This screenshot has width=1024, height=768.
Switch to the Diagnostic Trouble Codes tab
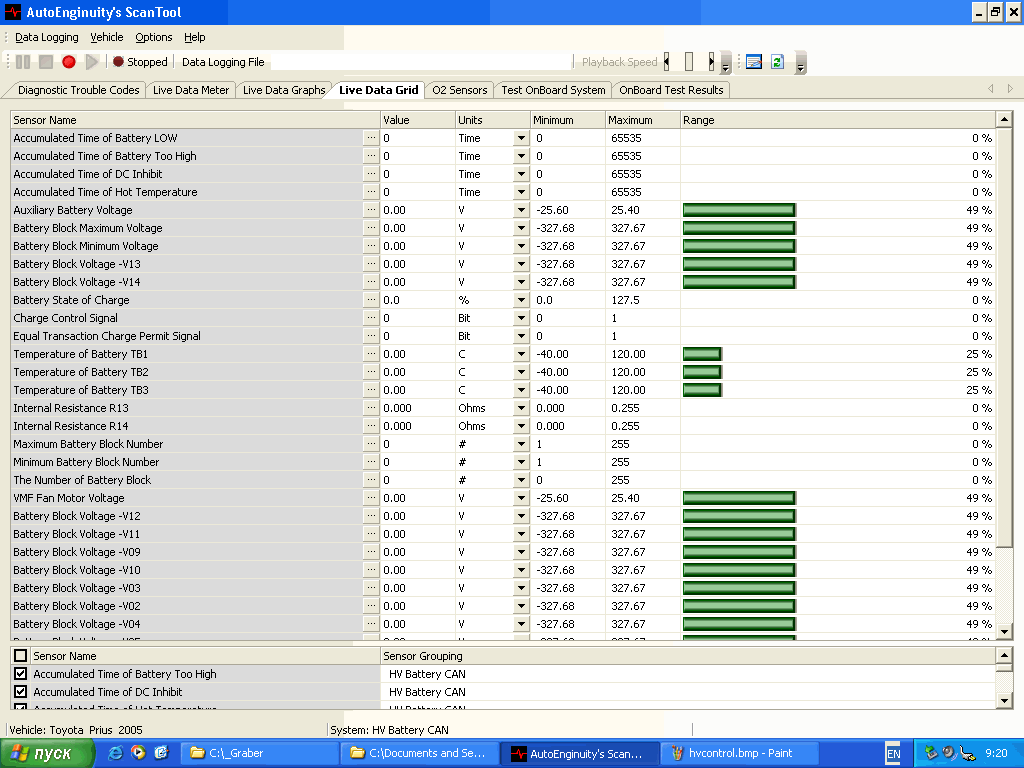tap(78, 90)
